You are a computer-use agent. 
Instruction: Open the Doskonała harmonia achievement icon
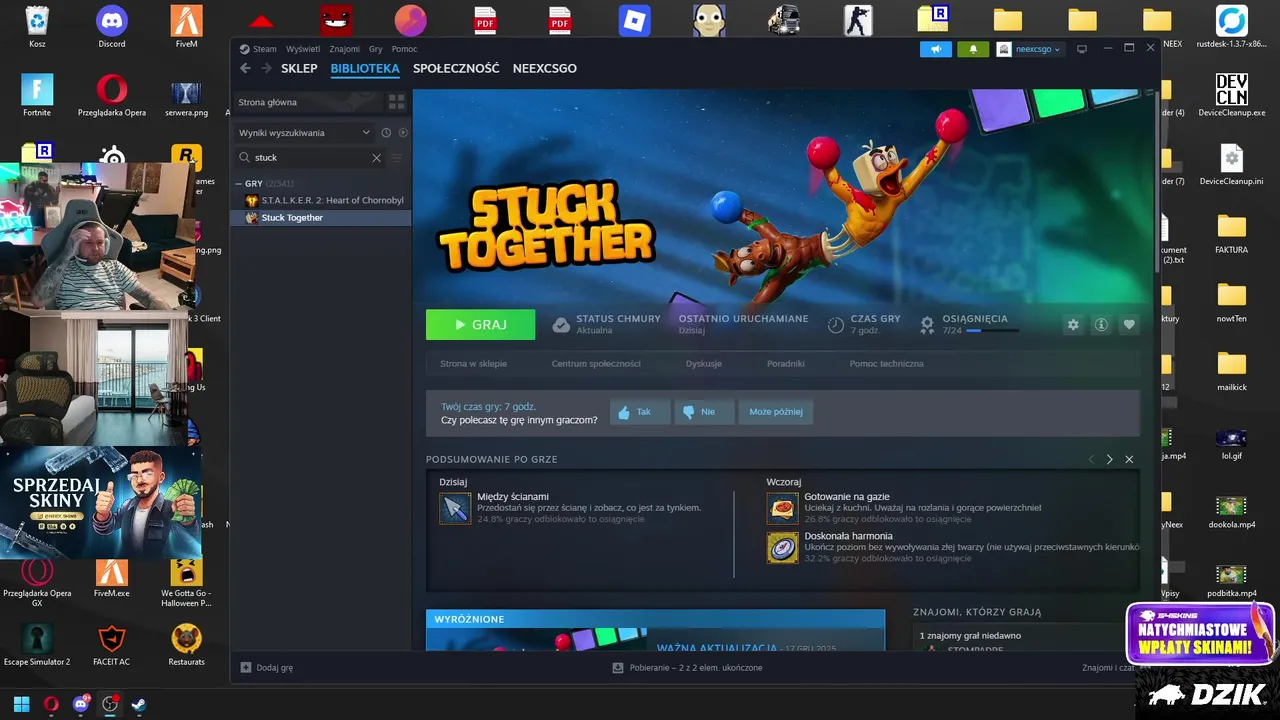tap(783, 547)
